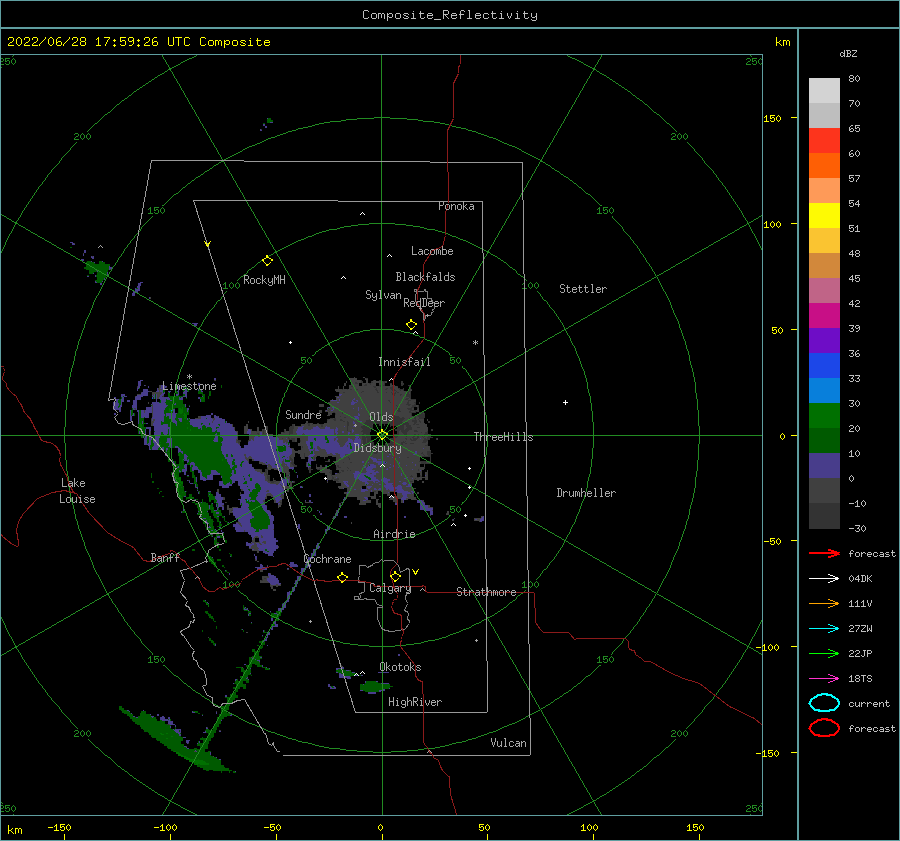Click the dBZ legend heading
Image resolution: width=900 pixels, height=841 pixels.
pyautogui.click(x=848, y=53)
